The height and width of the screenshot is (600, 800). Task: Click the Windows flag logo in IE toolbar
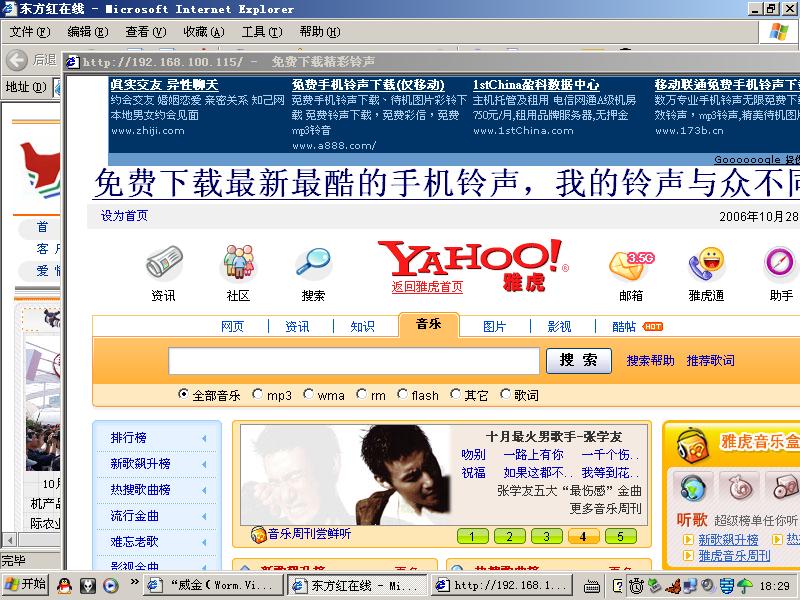click(x=779, y=32)
